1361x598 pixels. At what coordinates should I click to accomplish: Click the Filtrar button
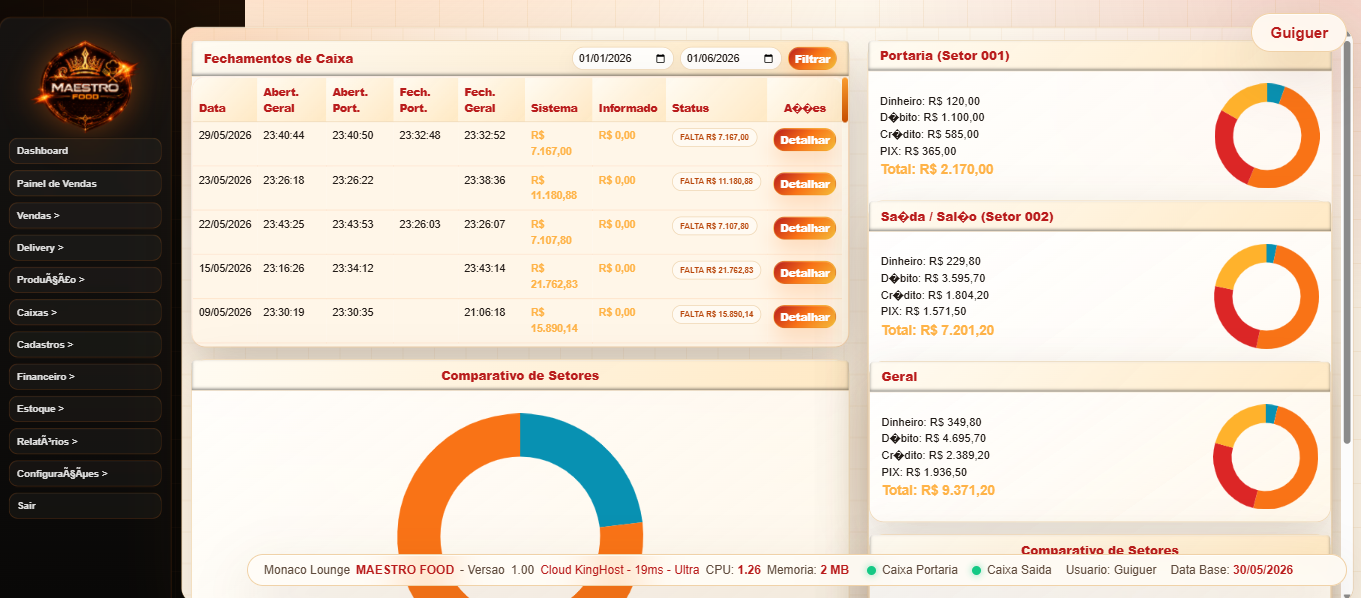tap(813, 59)
